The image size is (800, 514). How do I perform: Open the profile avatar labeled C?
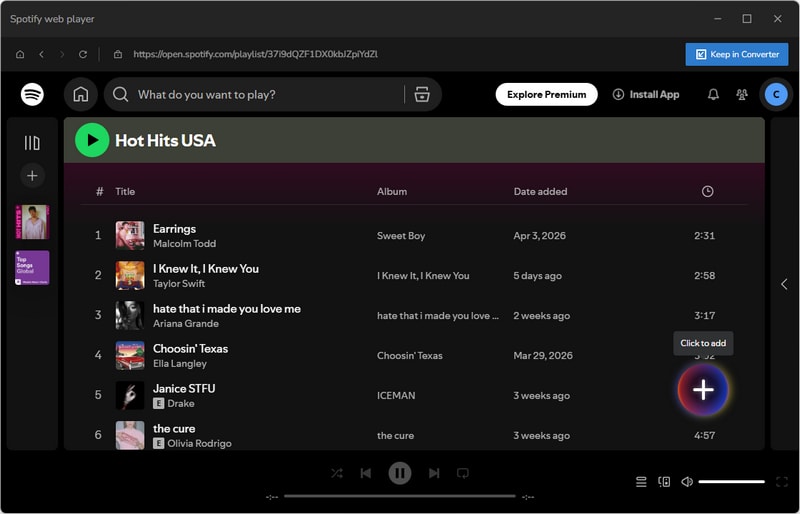(776, 94)
